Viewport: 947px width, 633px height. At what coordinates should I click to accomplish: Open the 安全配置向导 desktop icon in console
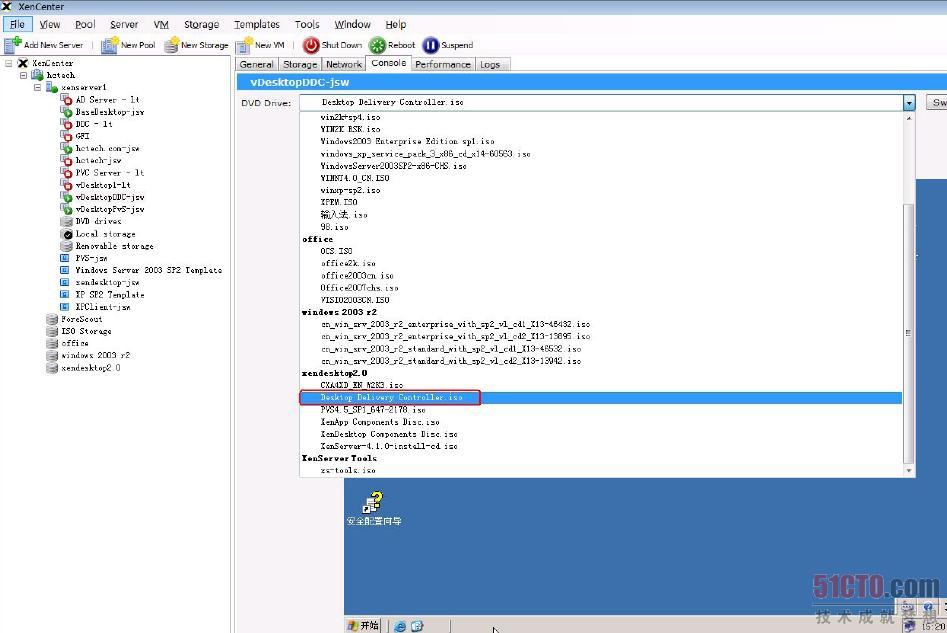(x=373, y=509)
